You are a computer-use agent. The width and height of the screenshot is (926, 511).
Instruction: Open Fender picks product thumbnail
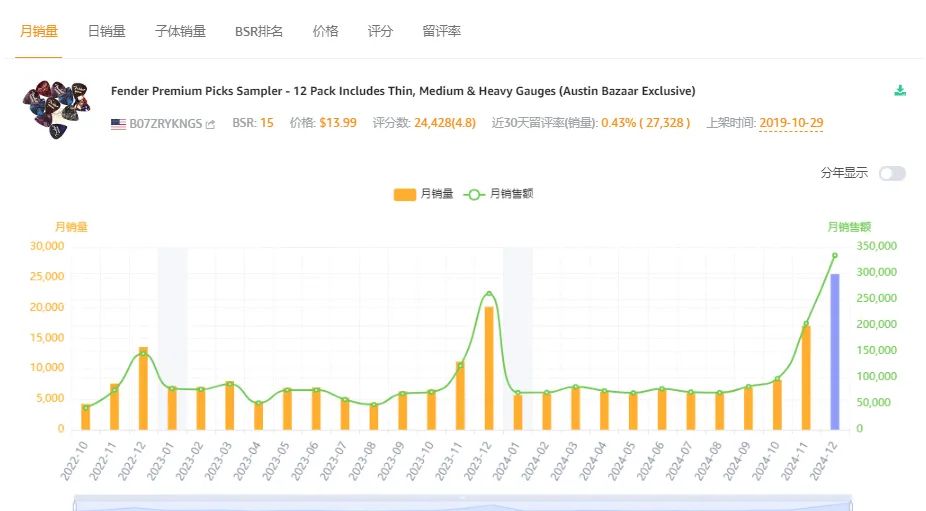(x=57, y=110)
